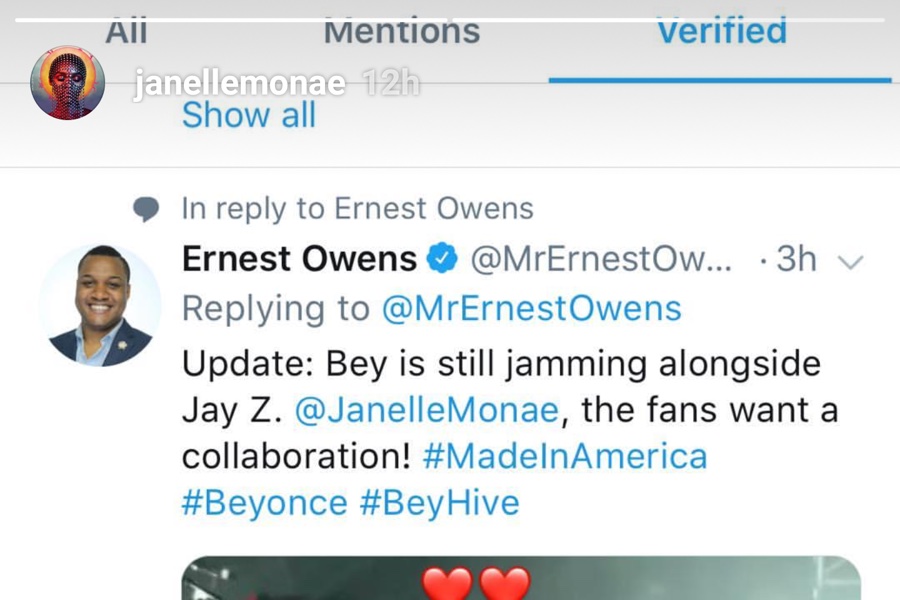Screen dimensions: 900x600
Task: Open the @JanelleMonae mention
Action: (x=426, y=410)
